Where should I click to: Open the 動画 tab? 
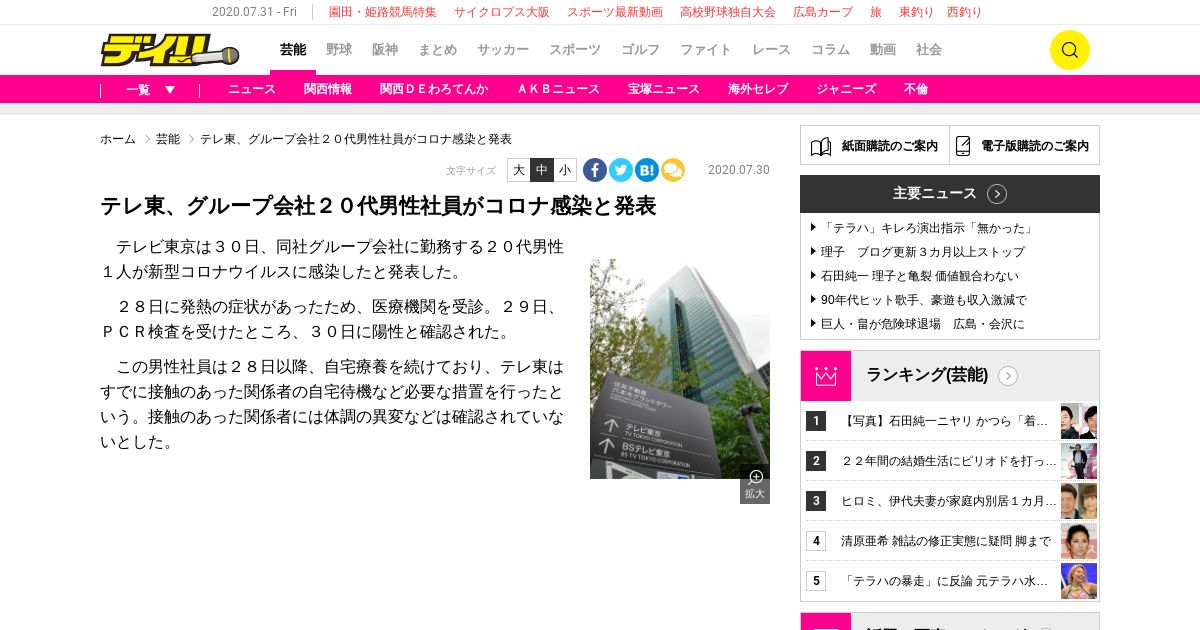pyautogui.click(x=883, y=50)
